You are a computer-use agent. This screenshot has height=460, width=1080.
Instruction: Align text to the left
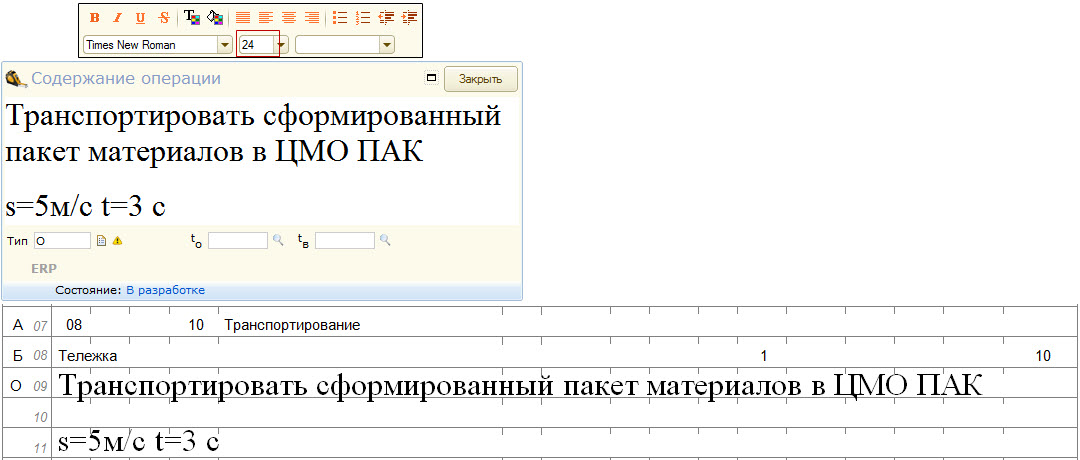coord(266,18)
